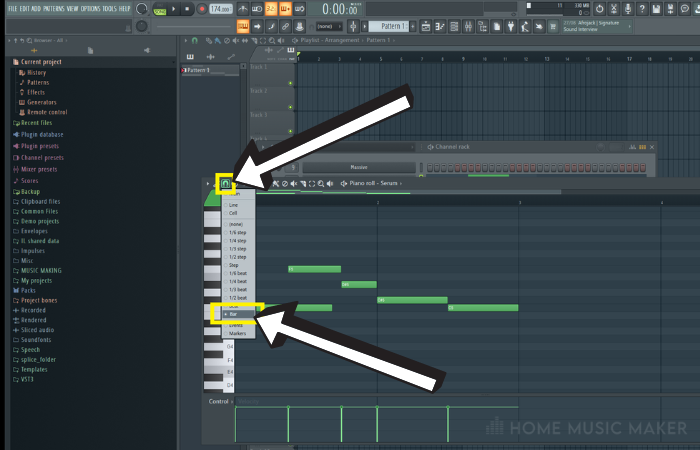Viewport: 700px width, 450px height.
Task: Open the global snap (none) dropdown
Action: (x=328, y=26)
